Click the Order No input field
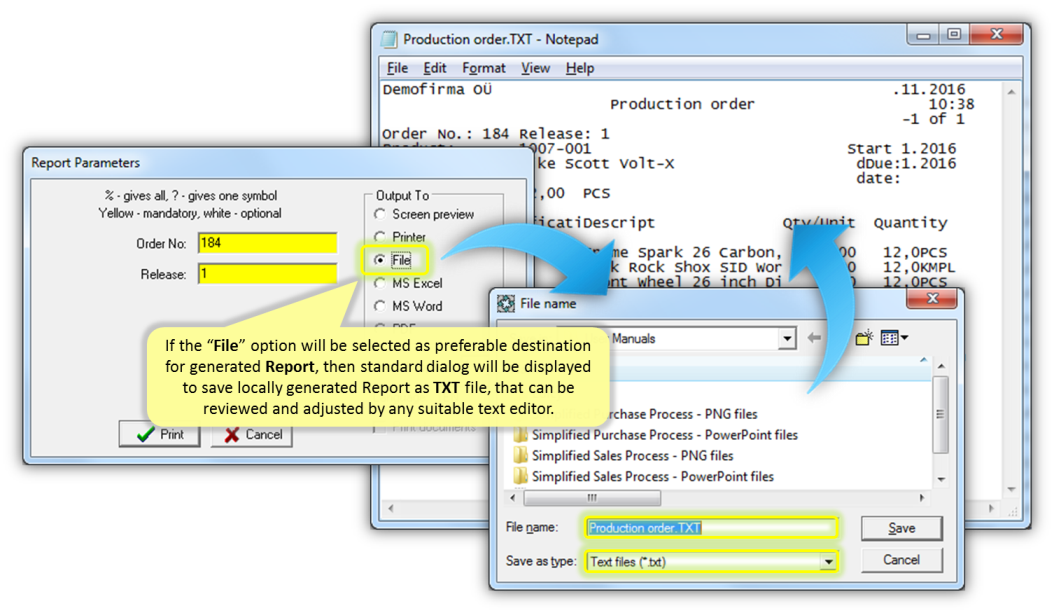 pos(268,243)
